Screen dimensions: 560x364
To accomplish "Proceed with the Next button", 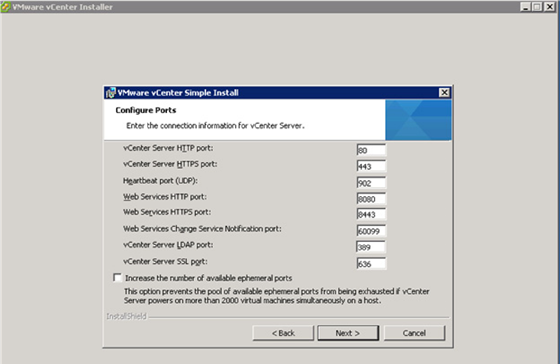I will pyautogui.click(x=348, y=333).
